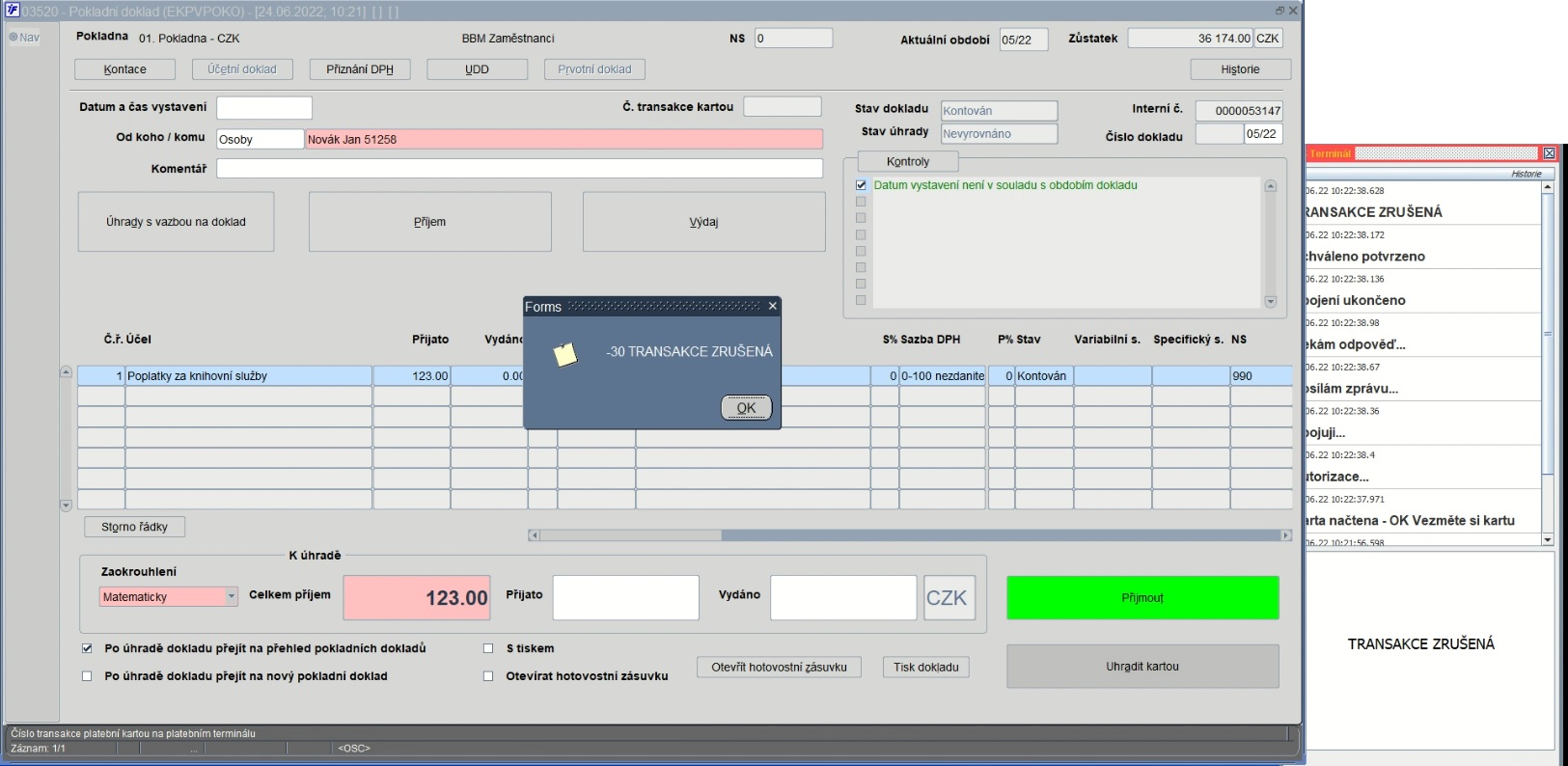The width and height of the screenshot is (1568, 766).
Task: Focus the Komentář input field
Action: point(519,168)
